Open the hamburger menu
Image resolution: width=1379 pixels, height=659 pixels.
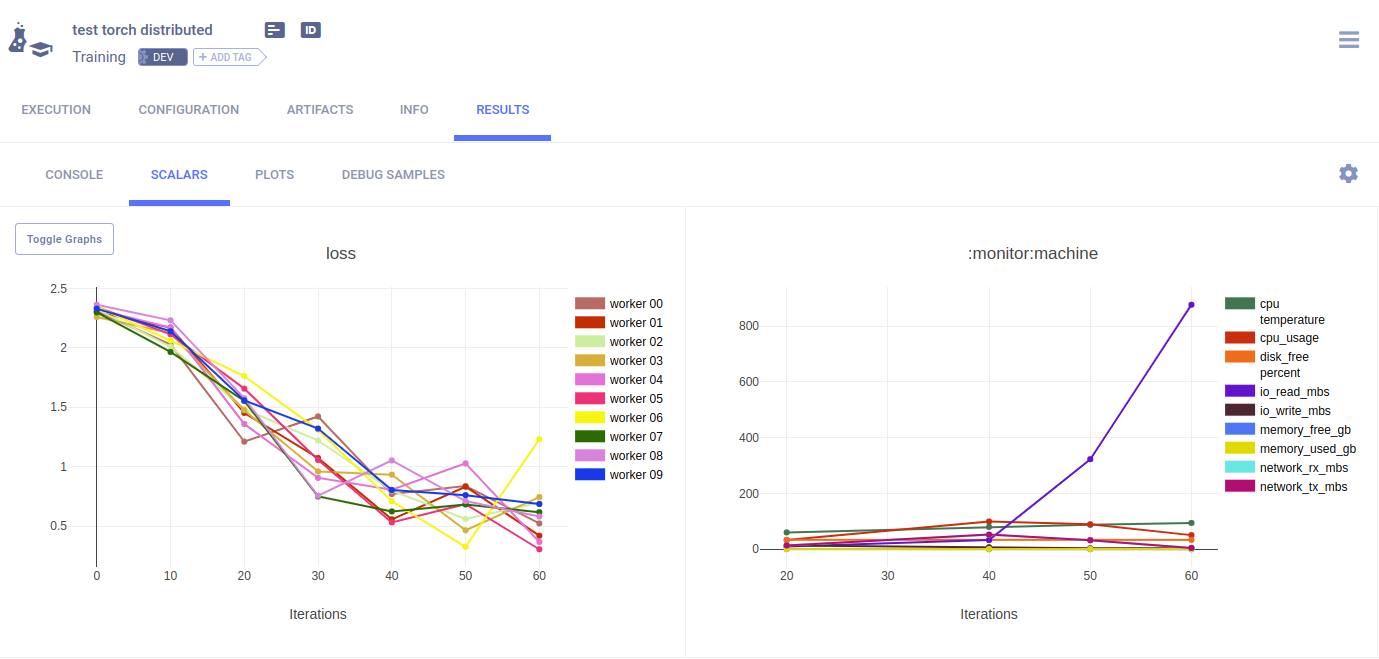[x=1348, y=40]
